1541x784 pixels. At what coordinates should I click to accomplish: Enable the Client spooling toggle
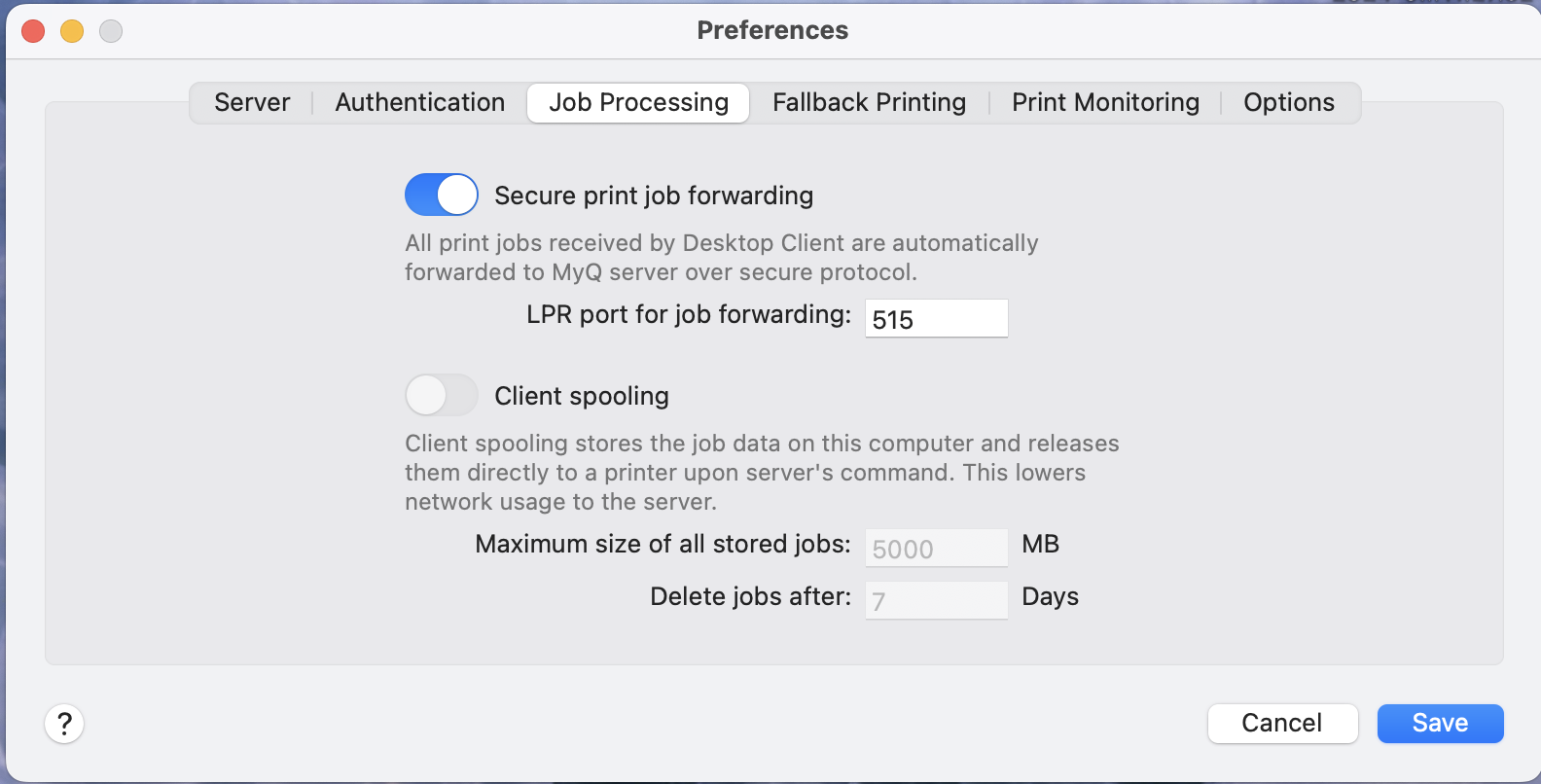coord(441,396)
